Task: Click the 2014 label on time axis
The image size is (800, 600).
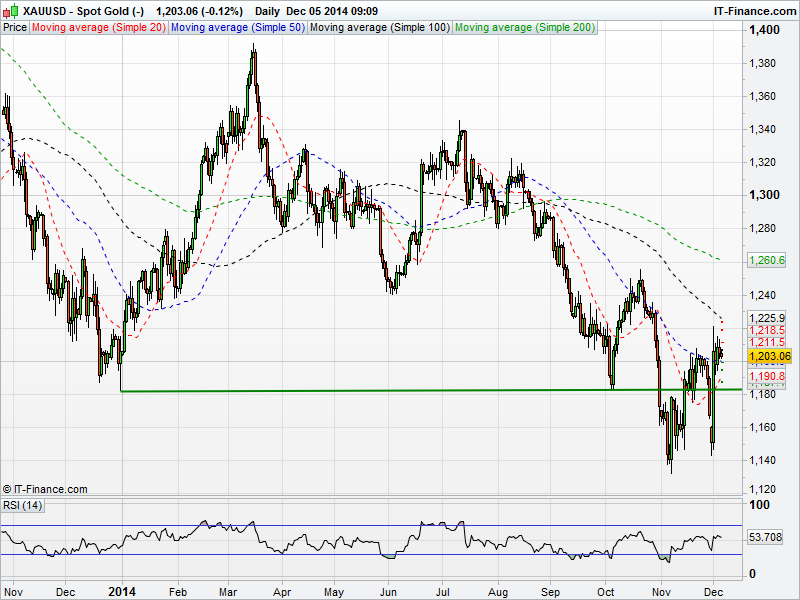Action: tap(121, 591)
